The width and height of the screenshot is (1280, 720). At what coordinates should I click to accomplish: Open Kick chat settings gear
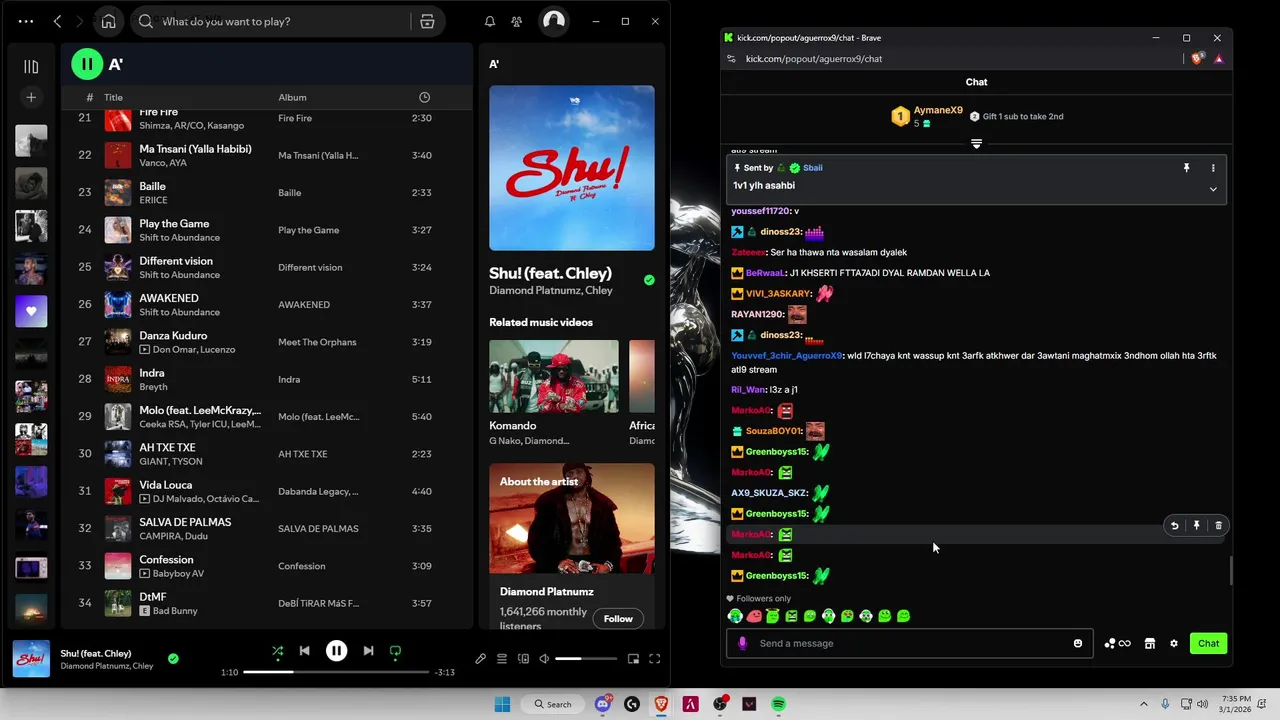1174,643
